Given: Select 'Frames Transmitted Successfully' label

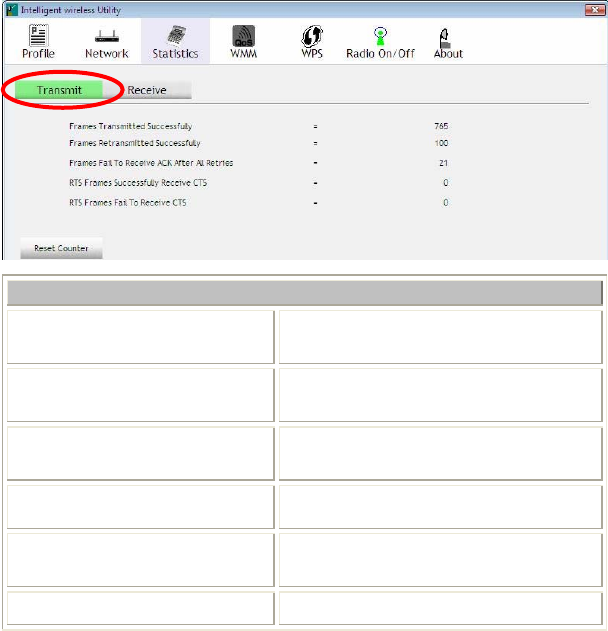Looking at the screenshot, I should pos(130,126).
